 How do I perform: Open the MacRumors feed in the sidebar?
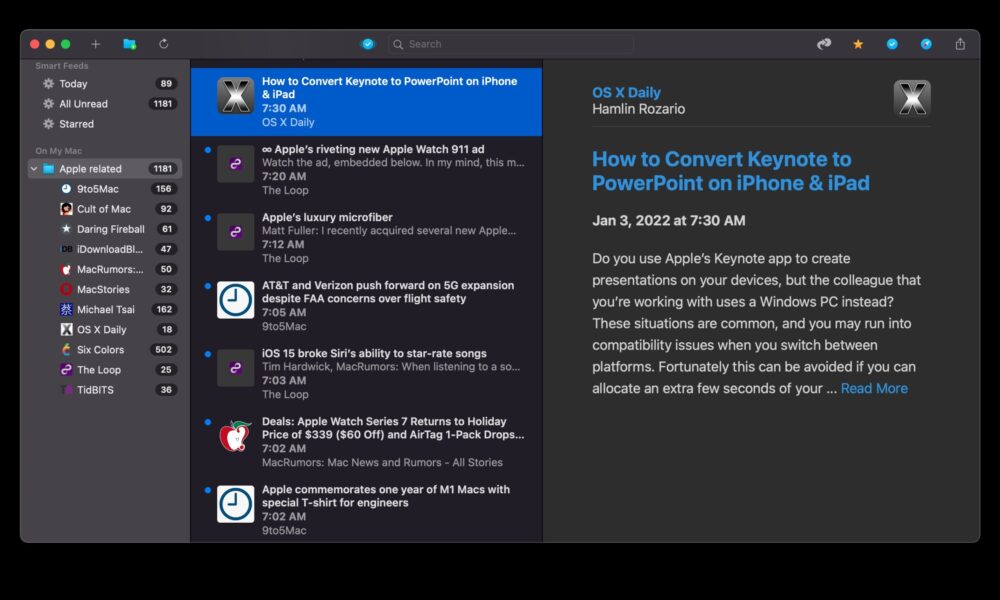coord(105,269)
